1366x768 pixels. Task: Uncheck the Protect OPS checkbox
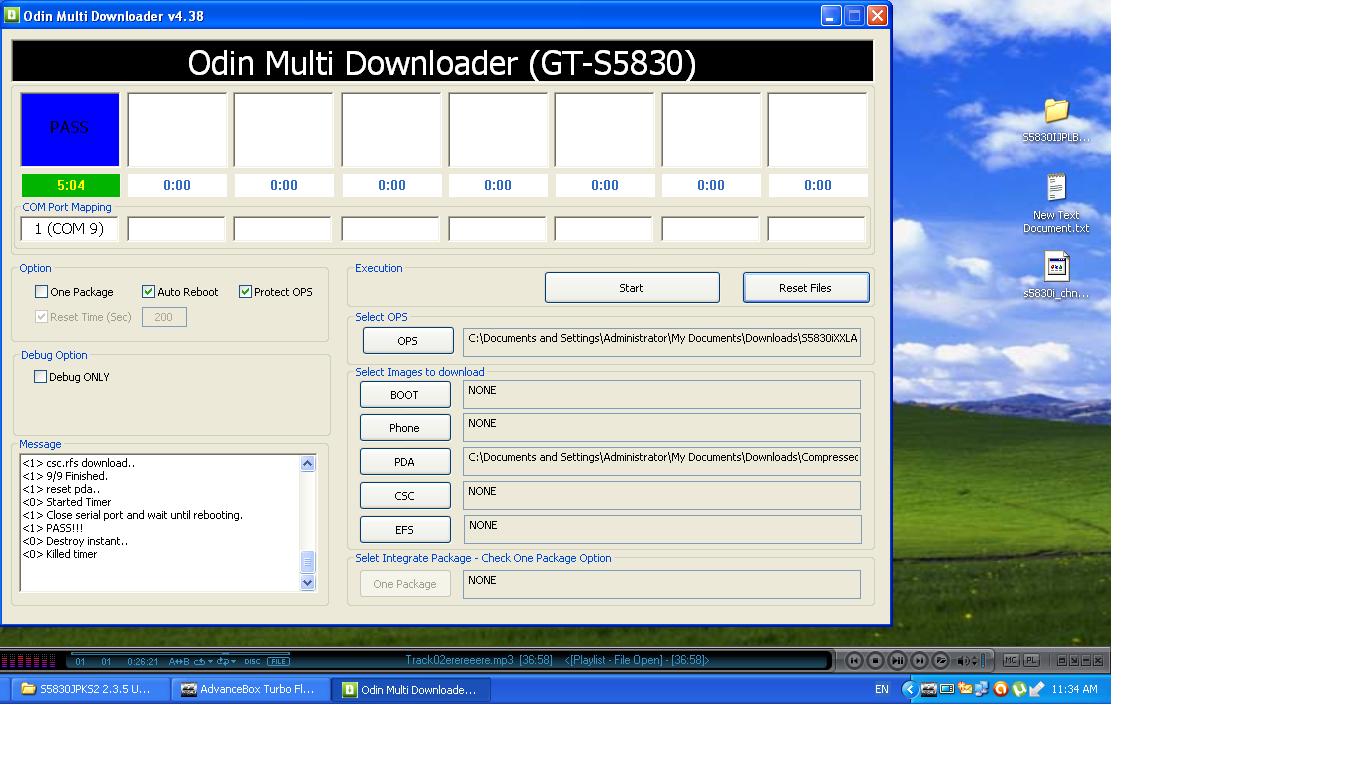tap(245, 292)
